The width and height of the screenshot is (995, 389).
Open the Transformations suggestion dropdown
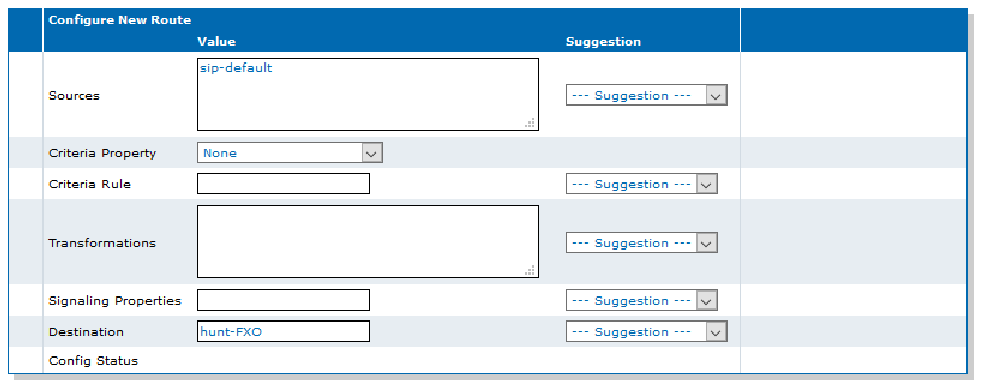pyautogui.click(x=642, y=242)
